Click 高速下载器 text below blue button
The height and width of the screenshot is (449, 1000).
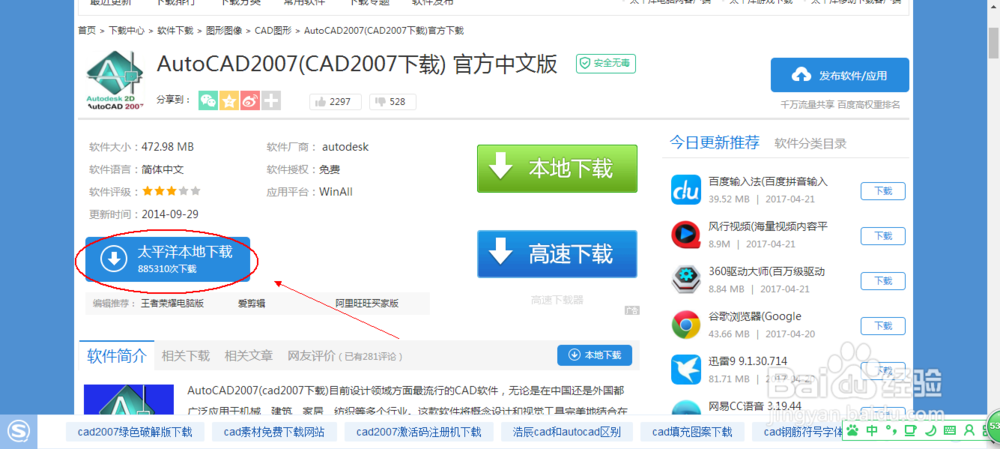[x=557, y=300]
